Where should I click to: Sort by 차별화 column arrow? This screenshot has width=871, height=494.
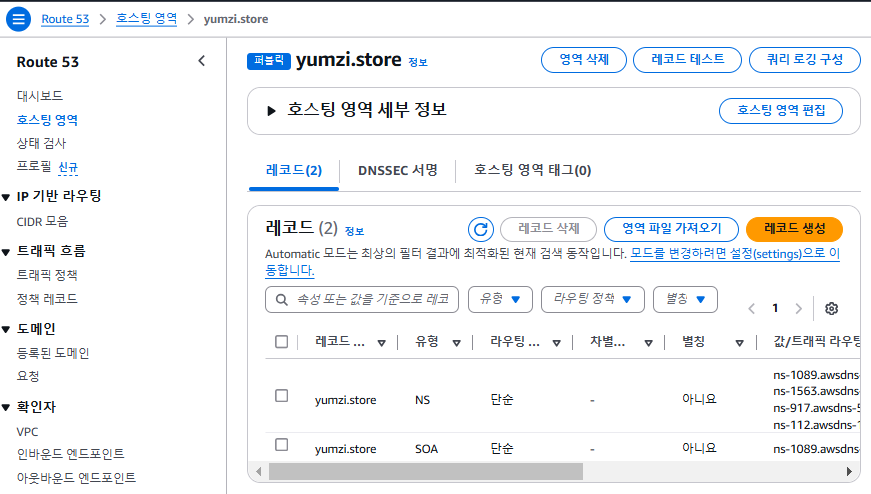click(648, 343)
